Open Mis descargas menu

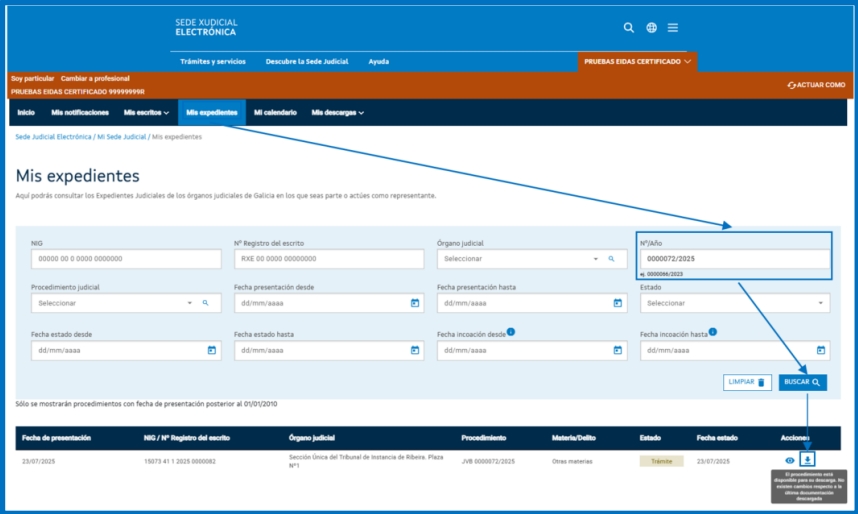[x=337, y=113]
